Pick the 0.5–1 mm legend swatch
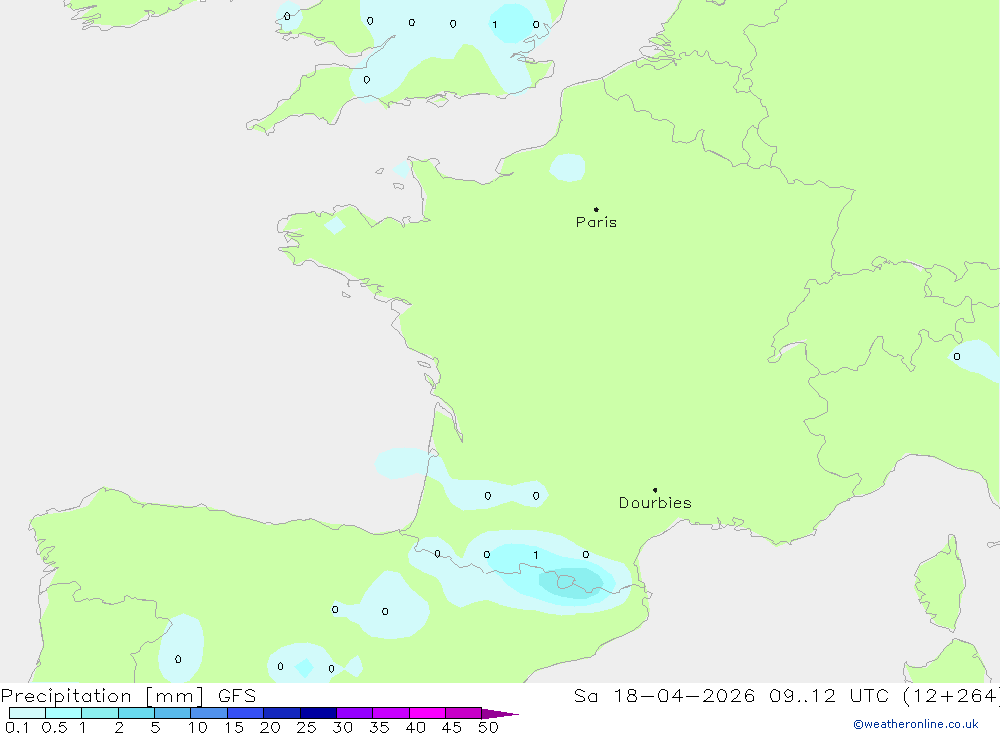1000x733 pixels. [x=64, y=713]
